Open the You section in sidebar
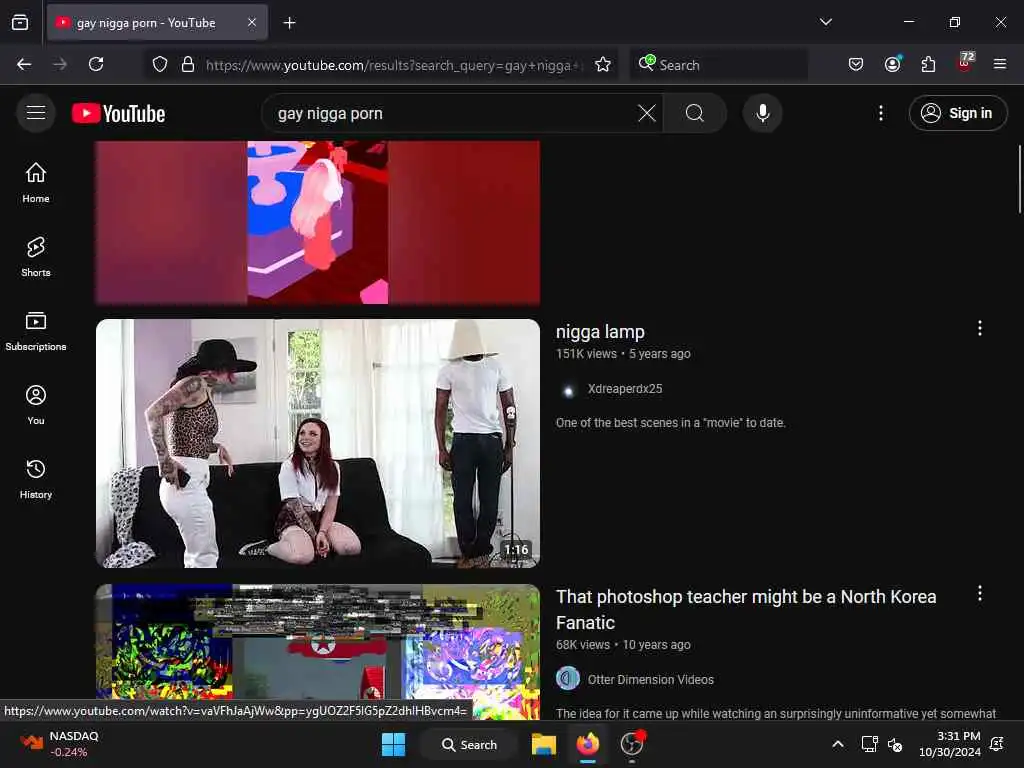The image size is (1024, 768). pyautogui.click(x=36, y=405)
